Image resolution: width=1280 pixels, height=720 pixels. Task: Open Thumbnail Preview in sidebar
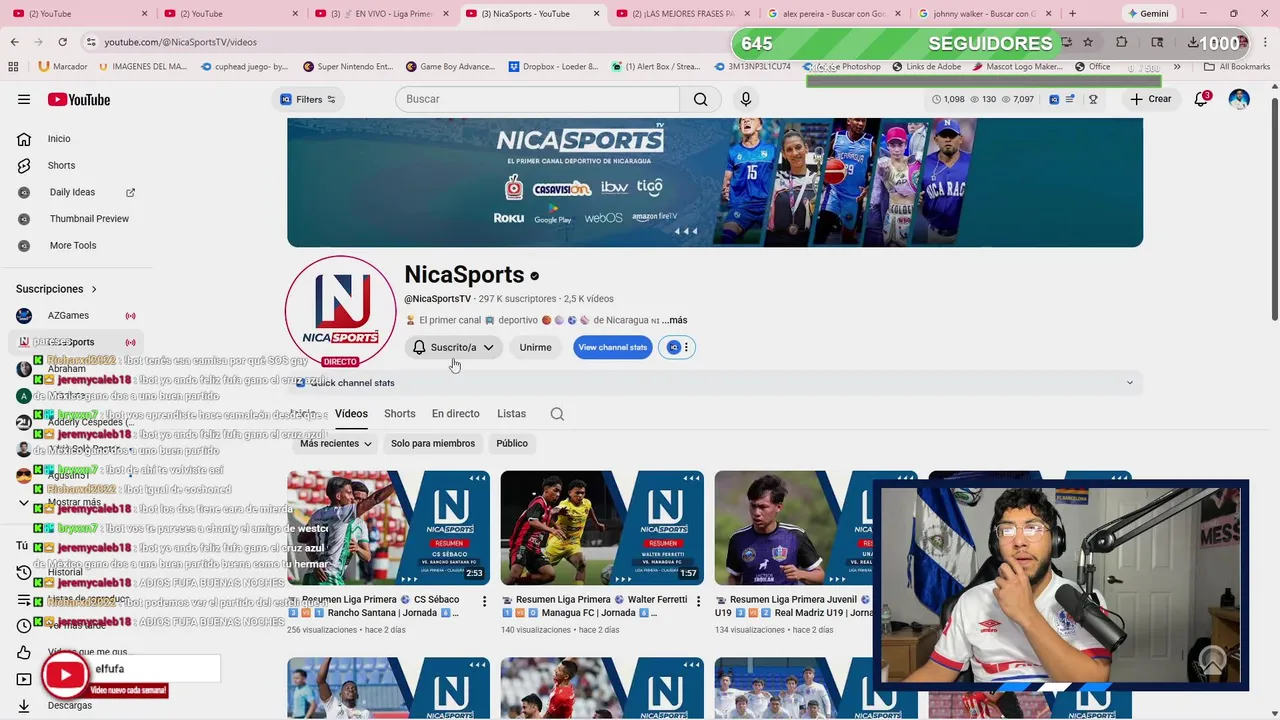[x=89, y=218]
